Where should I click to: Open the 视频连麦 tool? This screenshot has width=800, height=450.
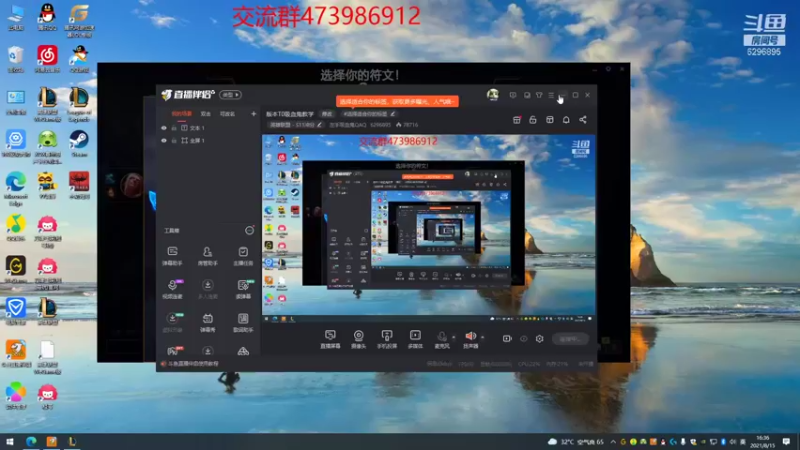coord(172,289)
